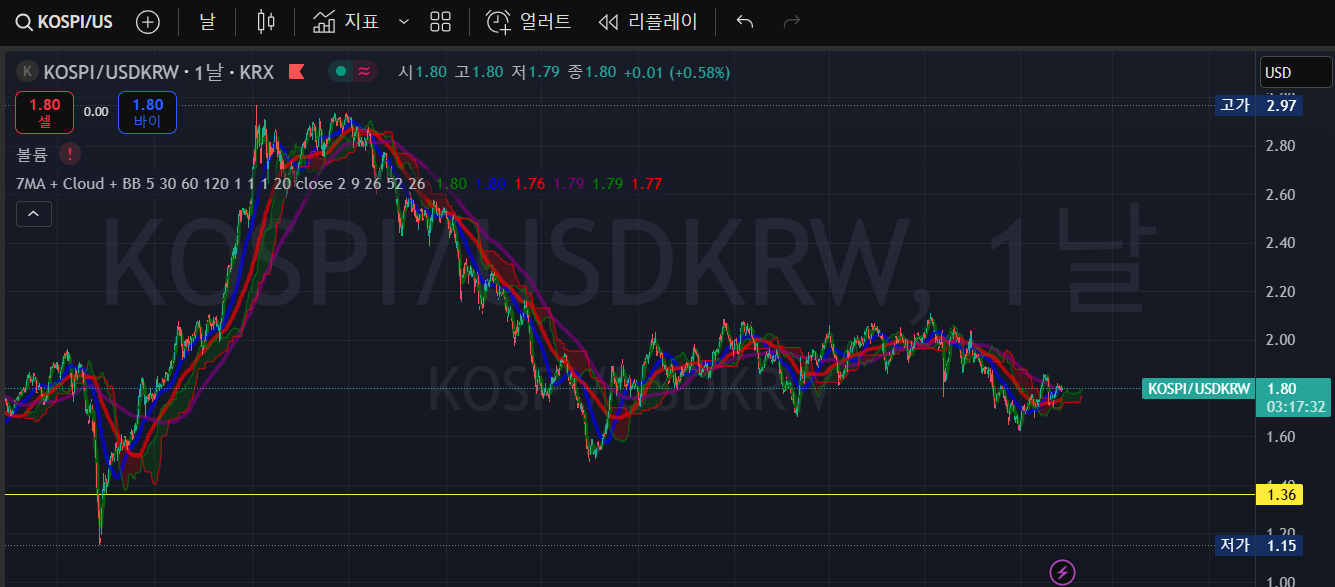The width and height of the screenshot is (1335, 587).
Task: Click the red flag icon beside KRX
Action: (296, 72)
